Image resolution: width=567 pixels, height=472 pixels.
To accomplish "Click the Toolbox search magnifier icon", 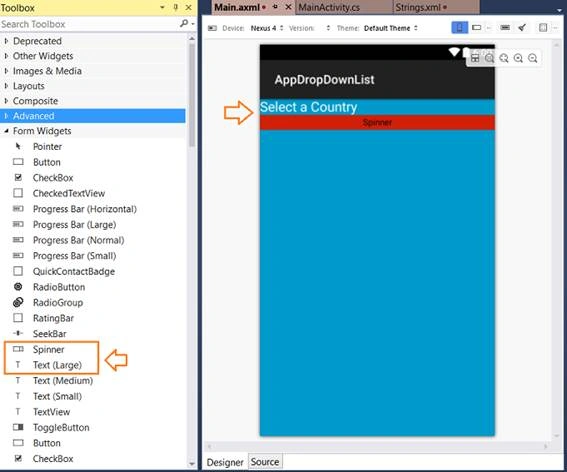I will pos(184,24).
